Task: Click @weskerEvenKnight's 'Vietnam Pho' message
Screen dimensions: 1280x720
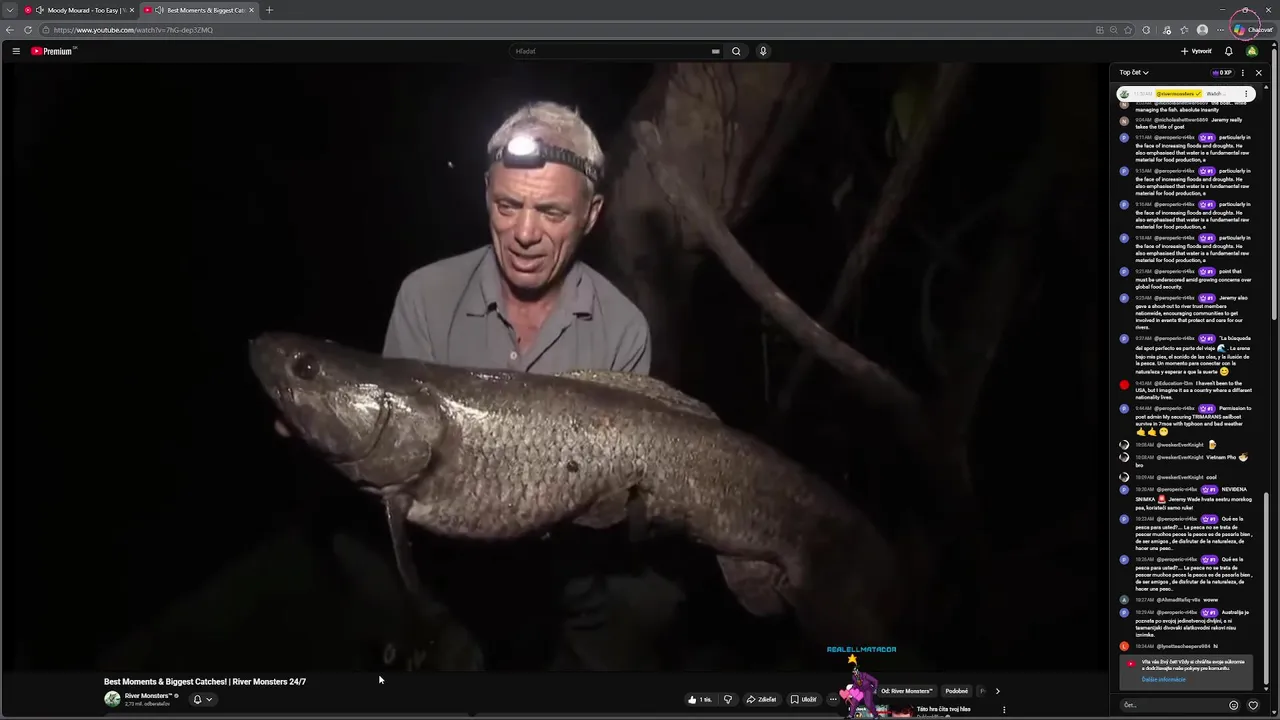Action: (1185, 460)
